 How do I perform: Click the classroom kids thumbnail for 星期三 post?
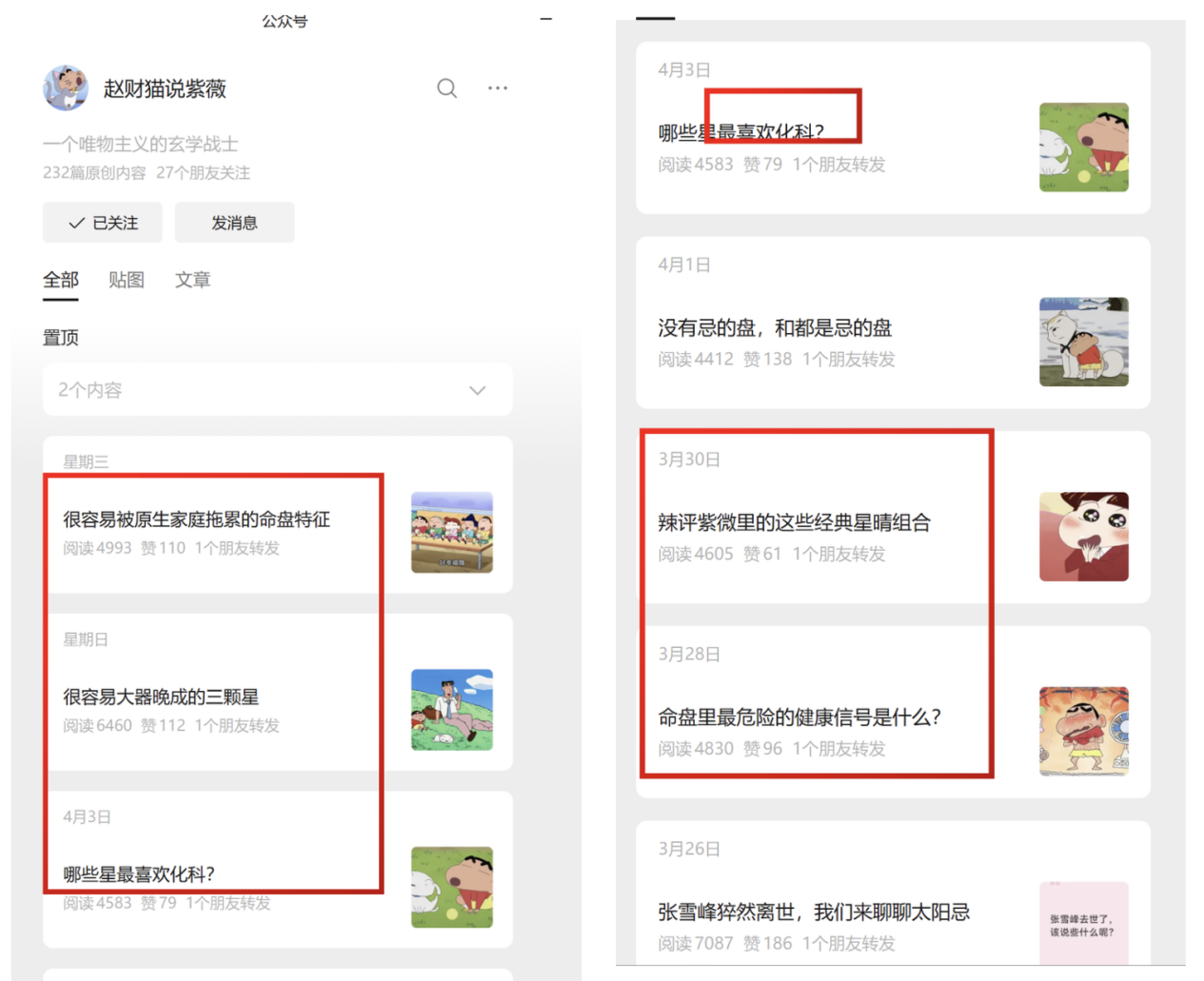(451, 532)
